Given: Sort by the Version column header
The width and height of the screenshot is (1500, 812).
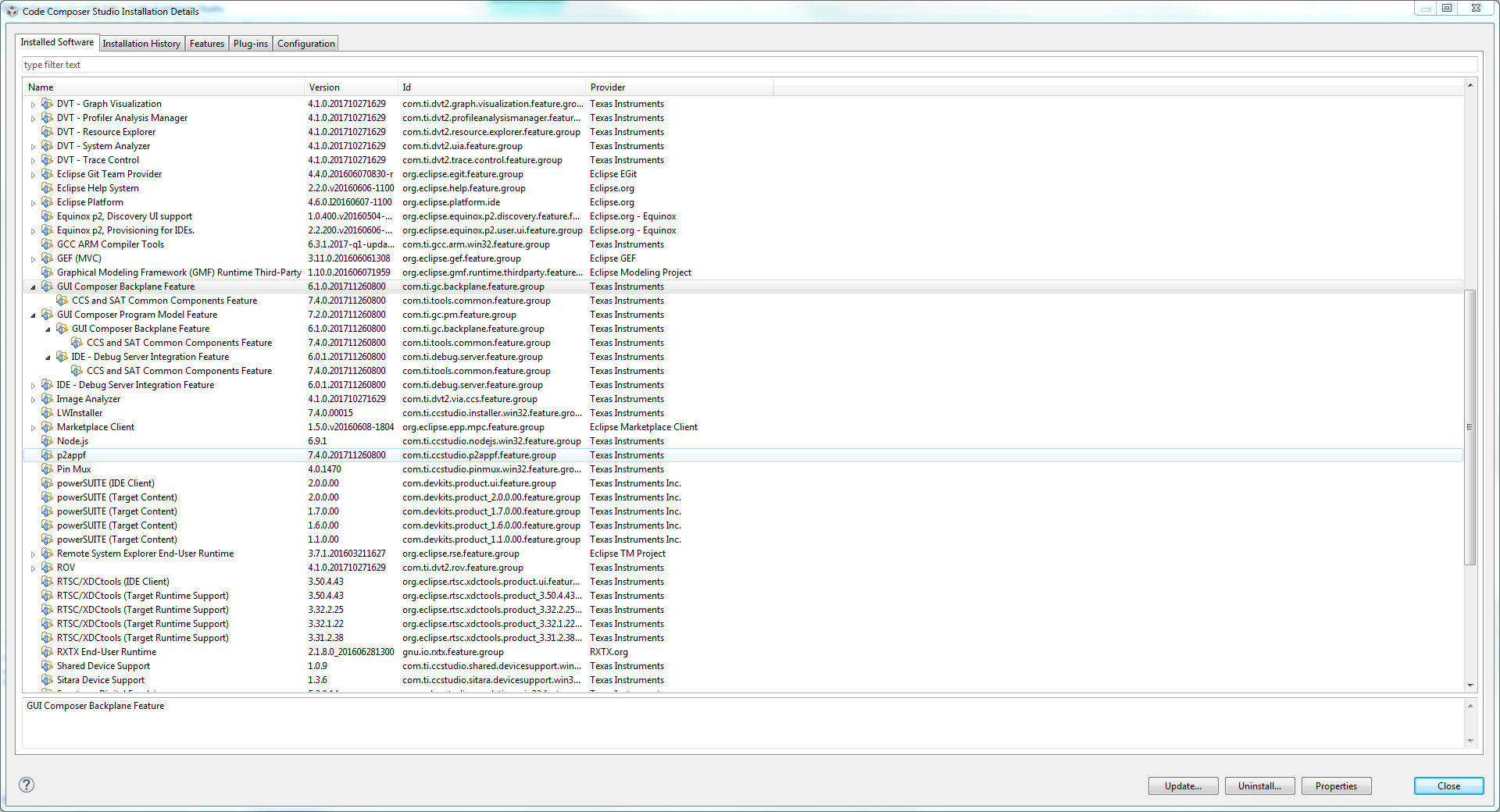Looking at the screenshot, I should point(351,87).
